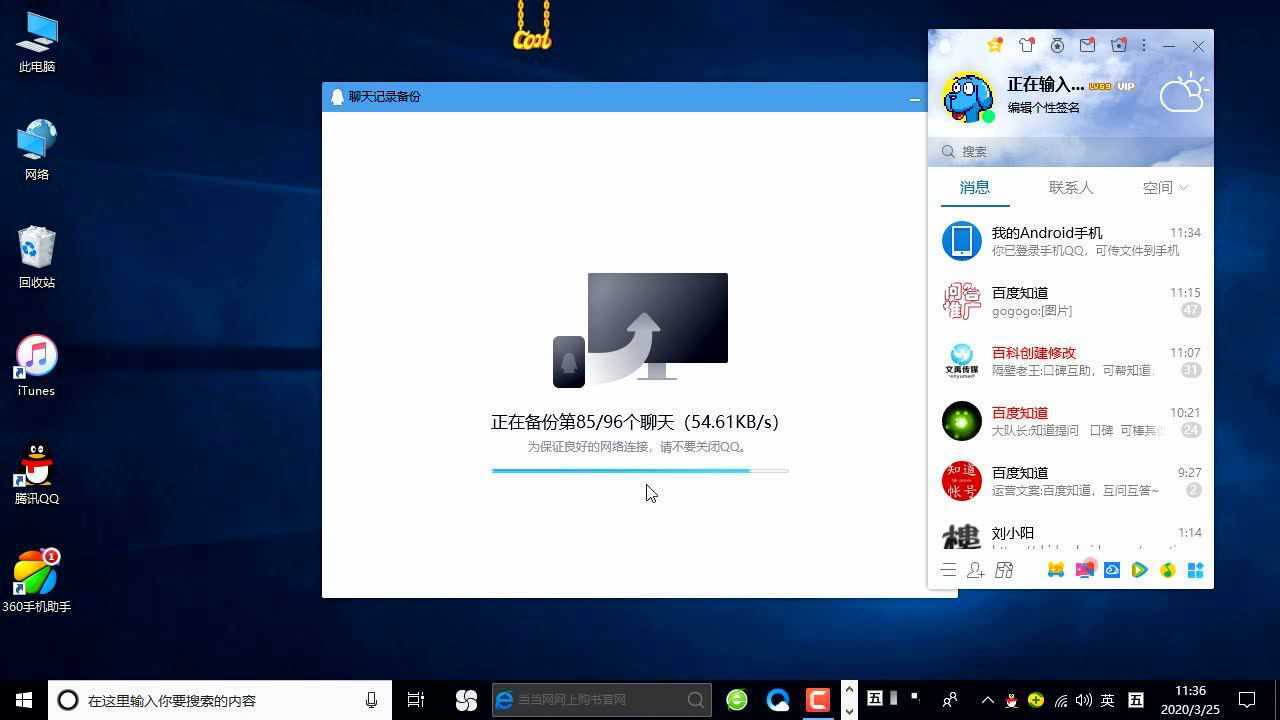Click the Android phone avatar icon
This screenshot has height=720, width=1280.
click(x=962, y=241)
